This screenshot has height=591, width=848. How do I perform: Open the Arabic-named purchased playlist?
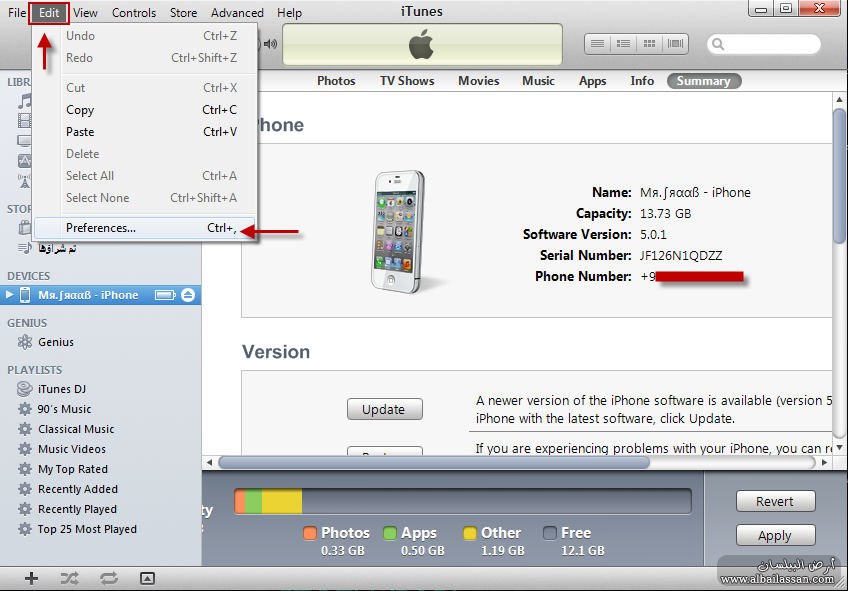click(57, 249)
